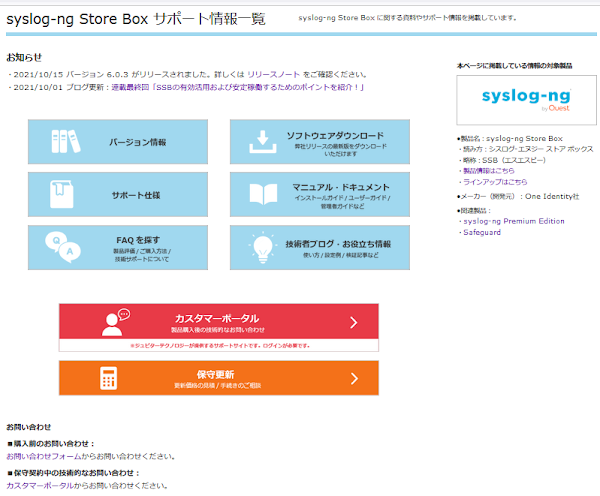Click the 関連製品： label
The width and height of the screenshot is (600, 496).
click(474, 210)
